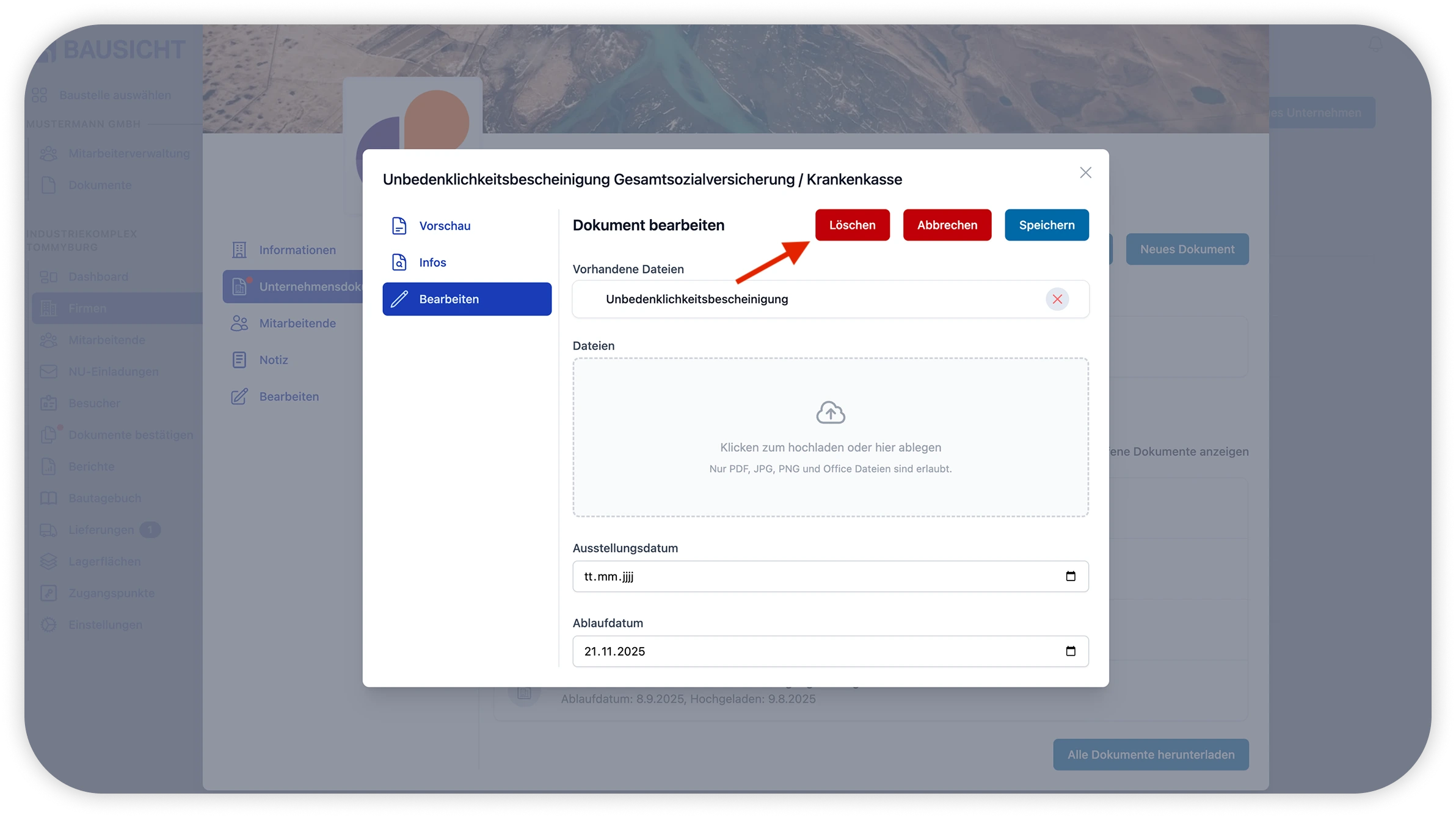
Task: Open Bautagebuch in sidebar
Action: (x=104, y=498)
